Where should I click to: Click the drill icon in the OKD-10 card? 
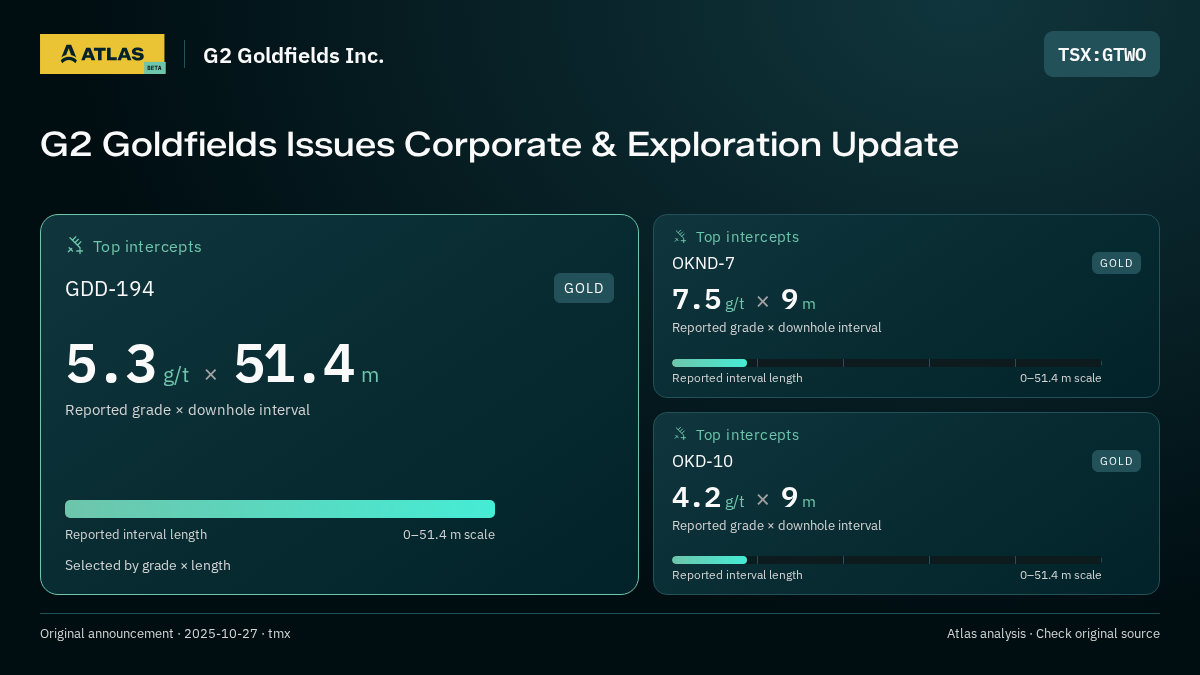[x=680, y=435]
